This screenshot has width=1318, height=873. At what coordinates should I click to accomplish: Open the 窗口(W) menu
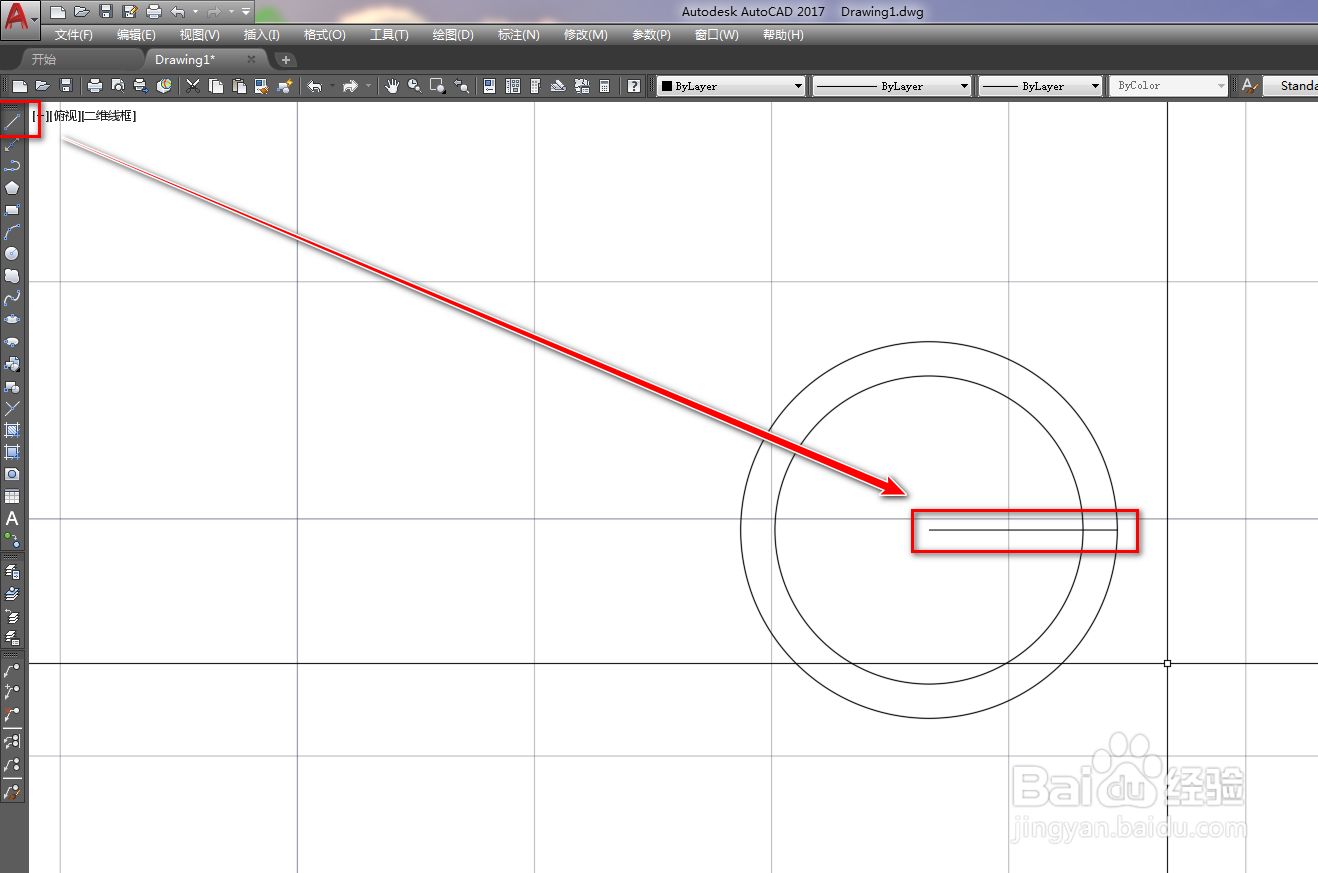716,35
